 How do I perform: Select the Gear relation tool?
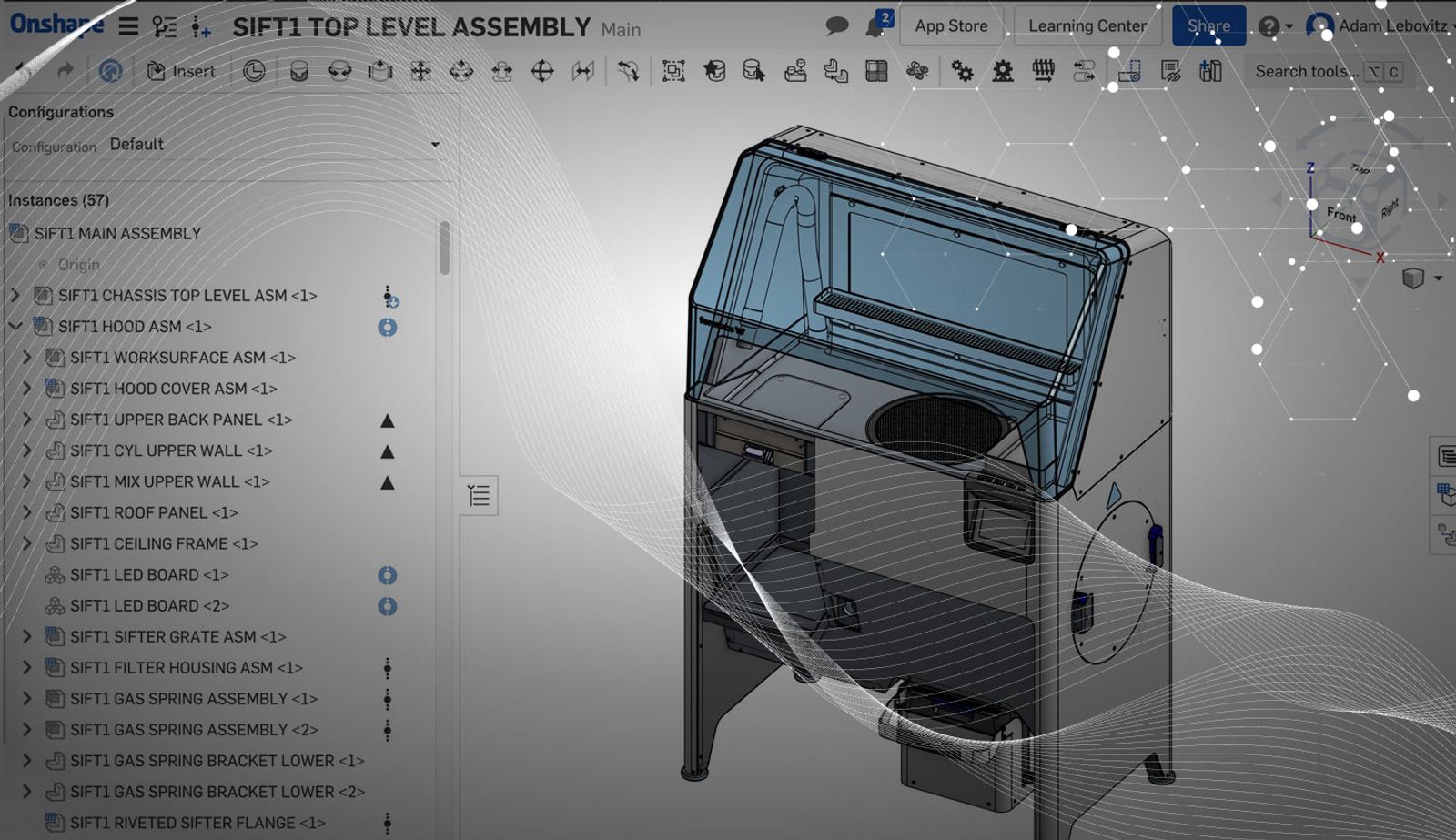point(962,71)
